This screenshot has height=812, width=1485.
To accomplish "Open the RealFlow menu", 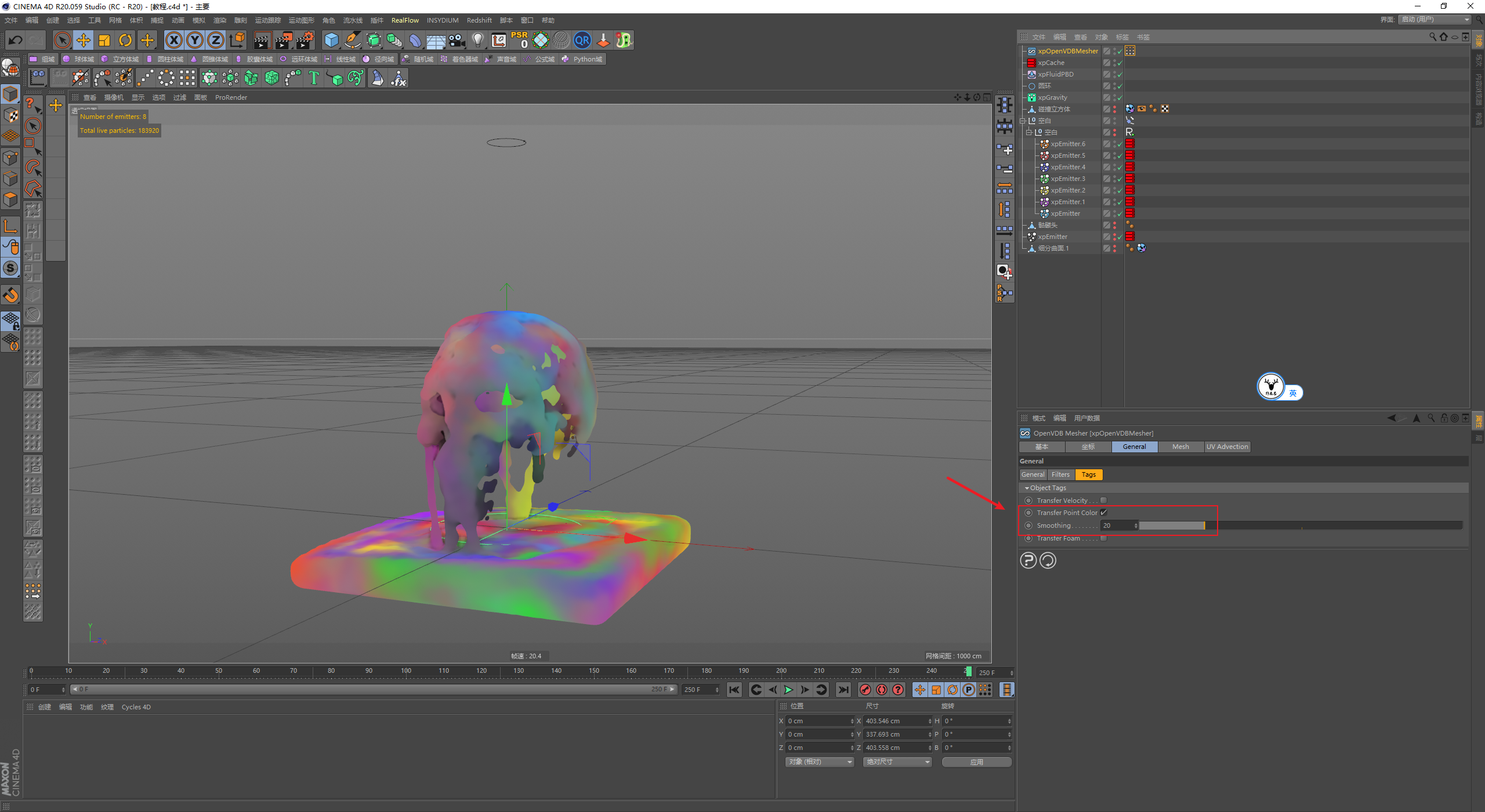I will (x=405, y=20).
